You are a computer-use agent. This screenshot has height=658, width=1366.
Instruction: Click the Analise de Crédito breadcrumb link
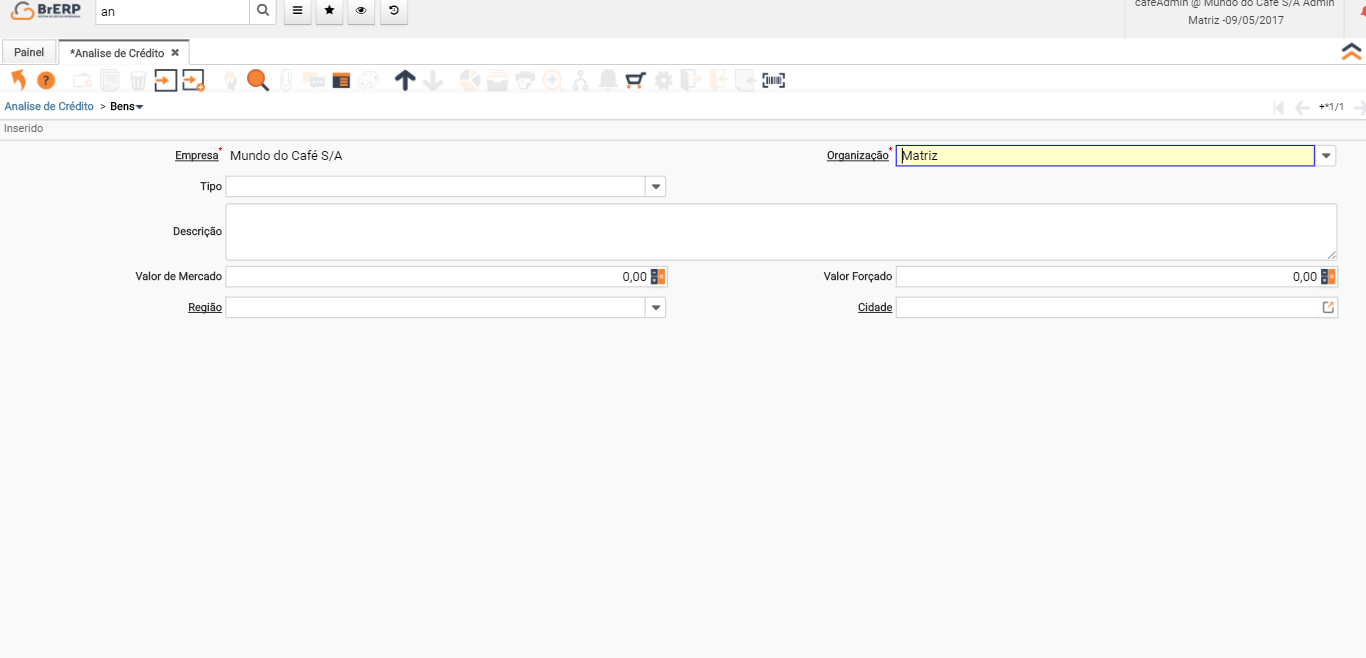[x=49, y=106]
